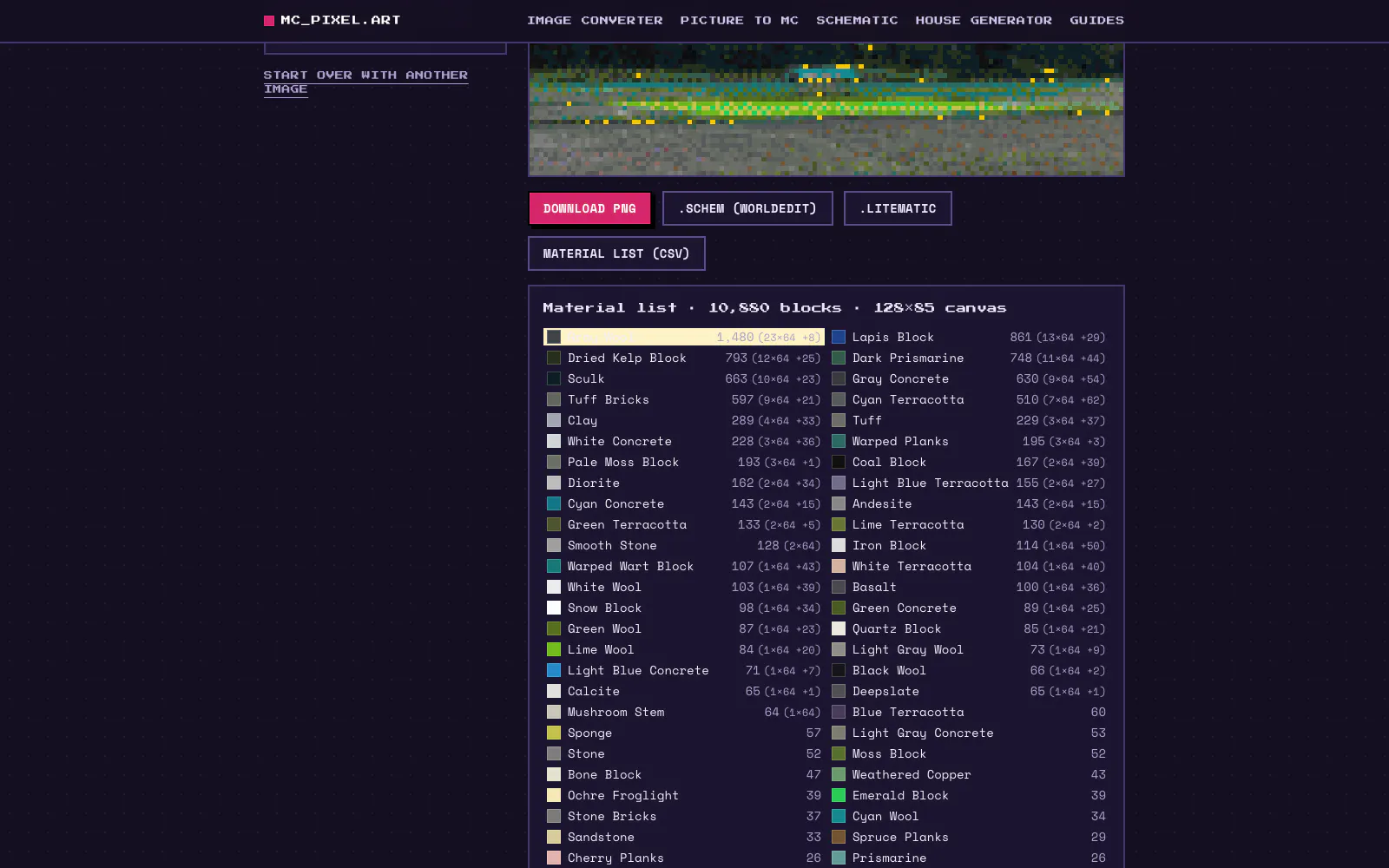Select the Dried Kelp Block swatch
Viewport: 1389px width, 868px height.
[554, 358]
